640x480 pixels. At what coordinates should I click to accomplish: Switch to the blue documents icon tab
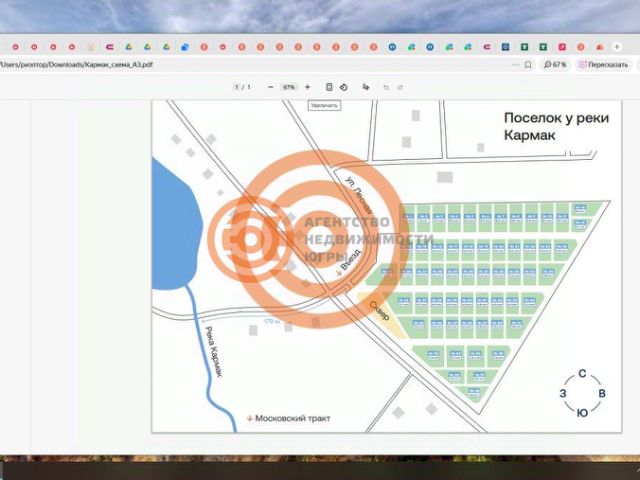point(185,47)
